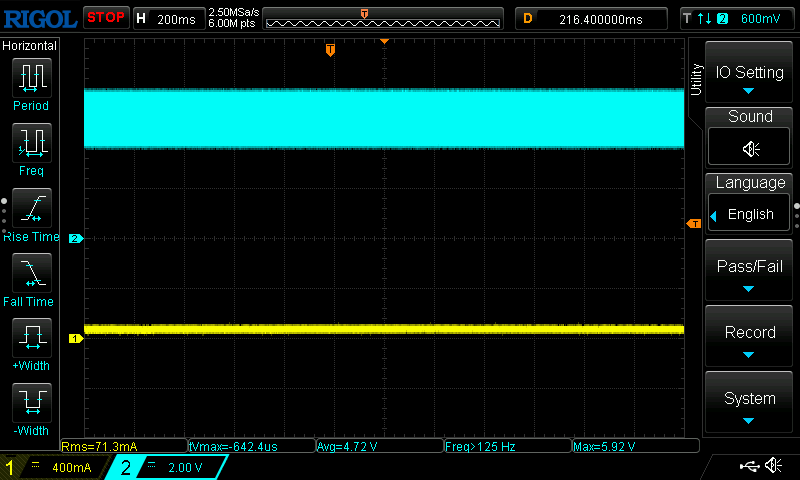Select the -Width measurement icon
Screen dimensions: 800x480
30,404
